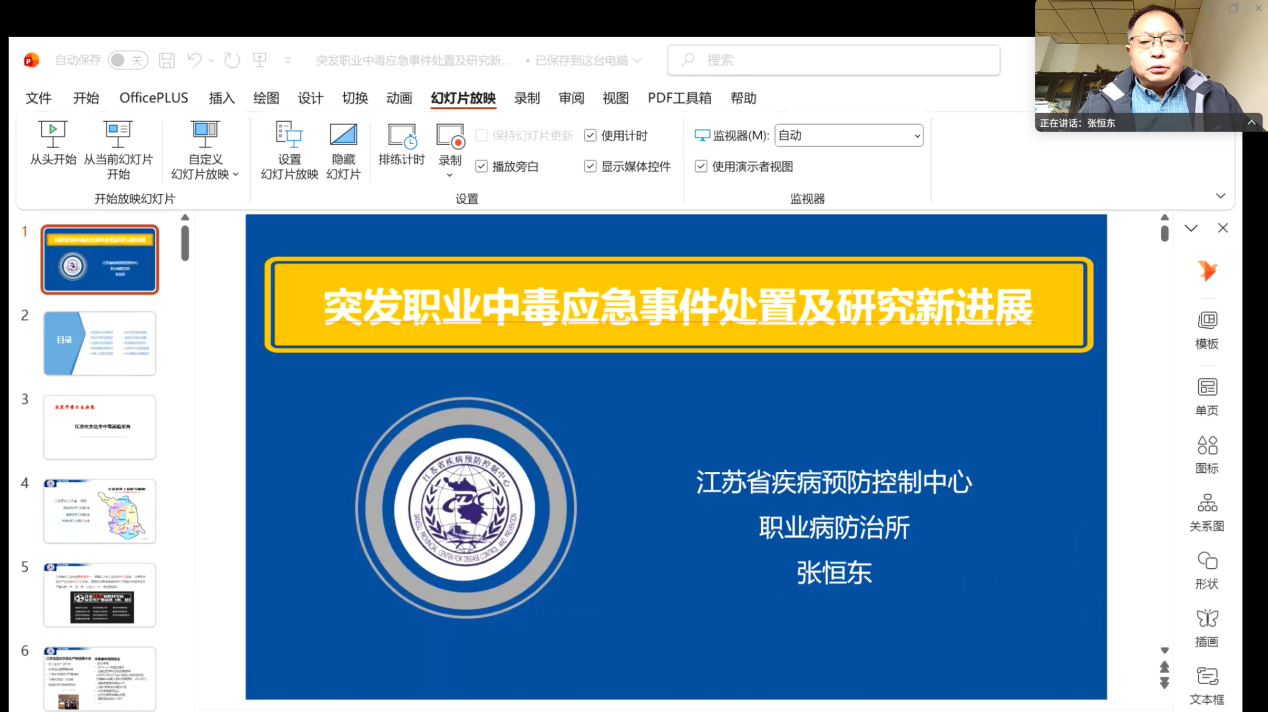The image size is (1268, 712).
Task: Click the 隐藏幻灯片 icon
Action: pos(343,135)
